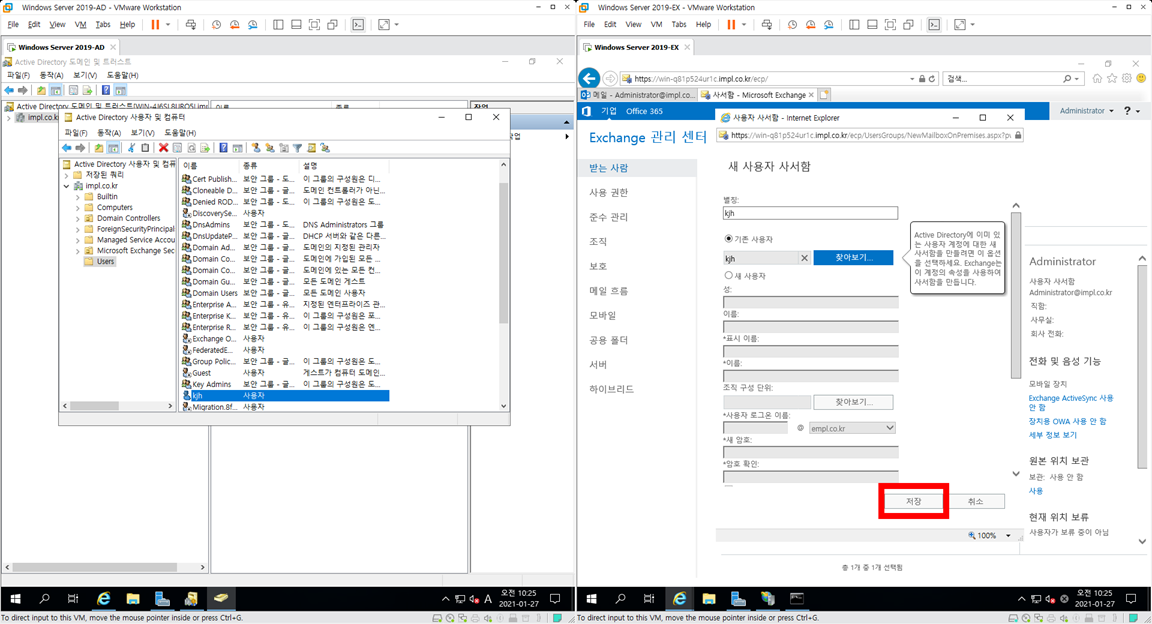Viewport: 1152px width, 624px height.
Task: Expand the Managed Service Accounts node
Action: (78, 240)
